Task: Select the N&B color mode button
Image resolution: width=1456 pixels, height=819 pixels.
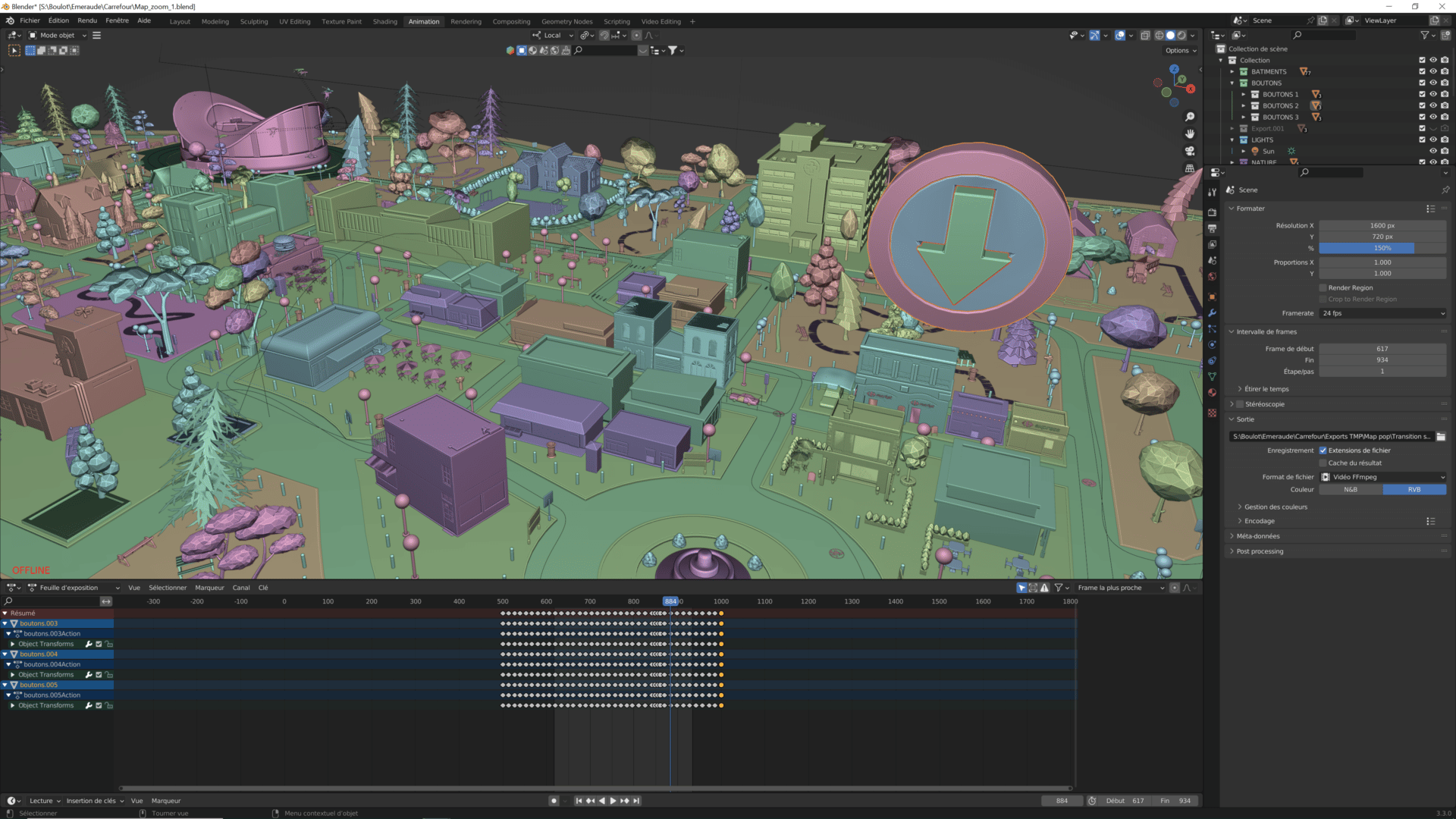Action: [x=1351, y=490]
